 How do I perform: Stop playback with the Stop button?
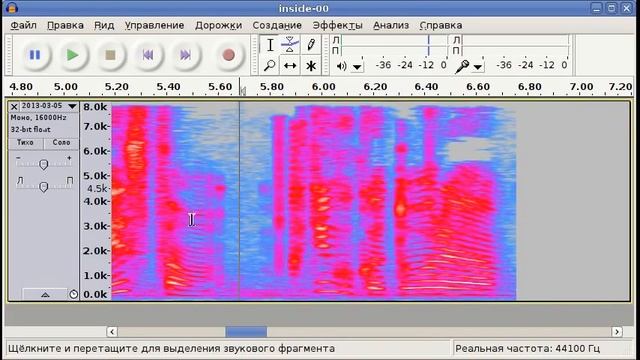coord(110,55)
